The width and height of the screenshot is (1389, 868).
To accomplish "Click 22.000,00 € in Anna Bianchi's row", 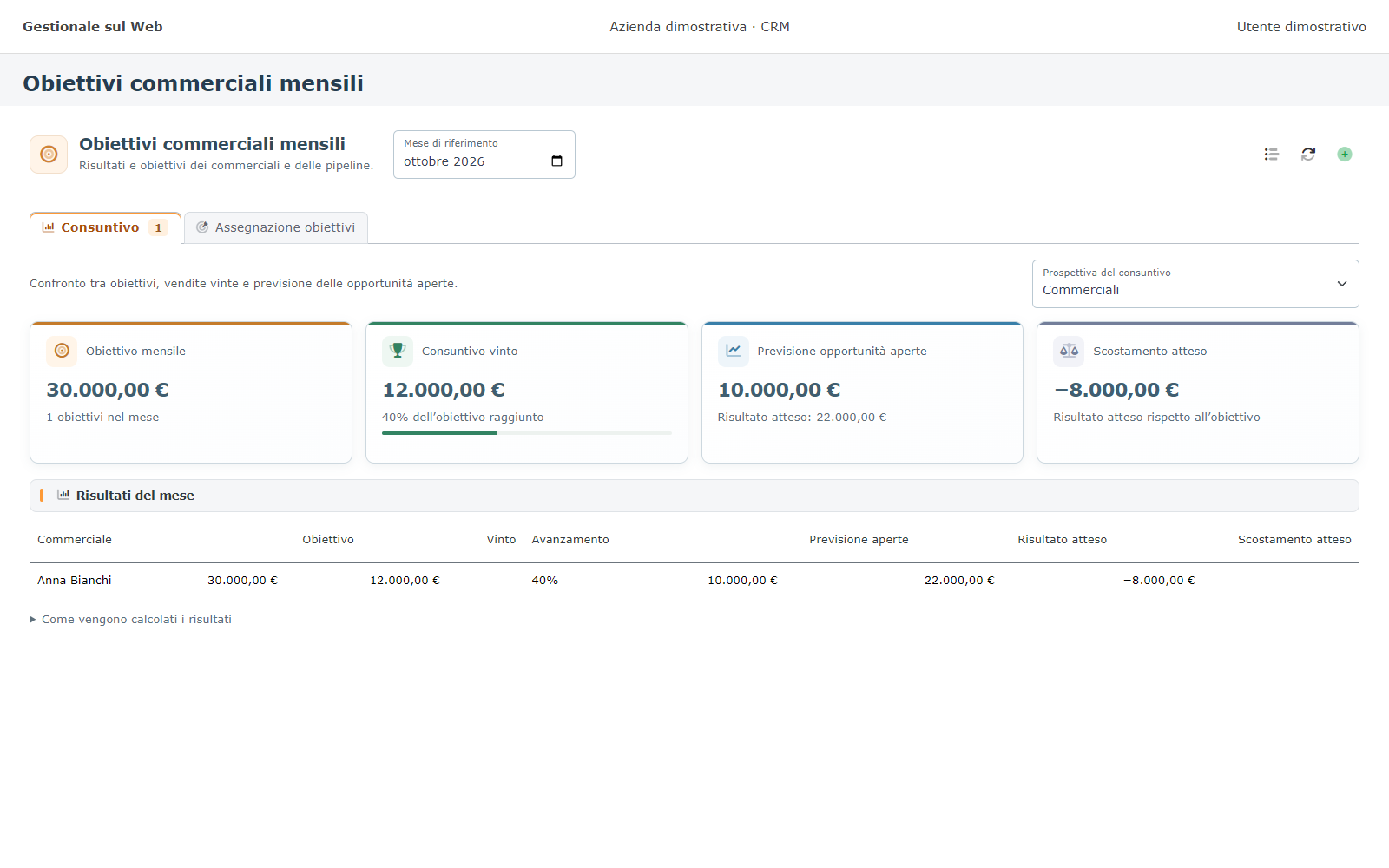I will point(959,581).
